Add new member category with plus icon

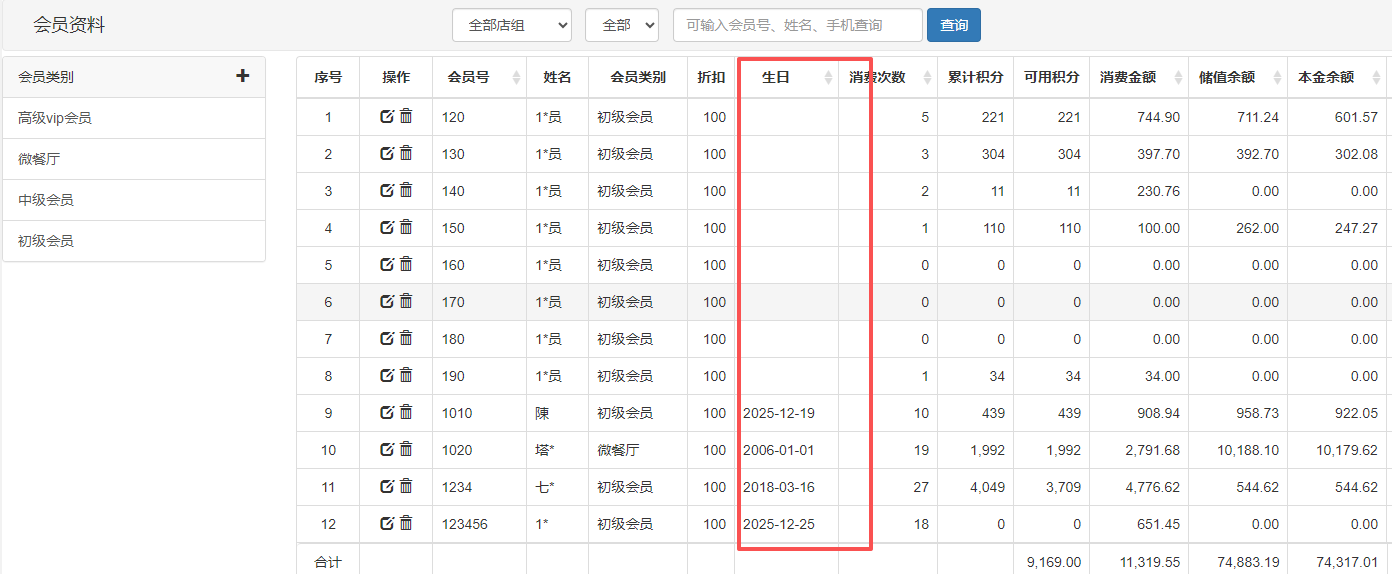tap(242, 76)
